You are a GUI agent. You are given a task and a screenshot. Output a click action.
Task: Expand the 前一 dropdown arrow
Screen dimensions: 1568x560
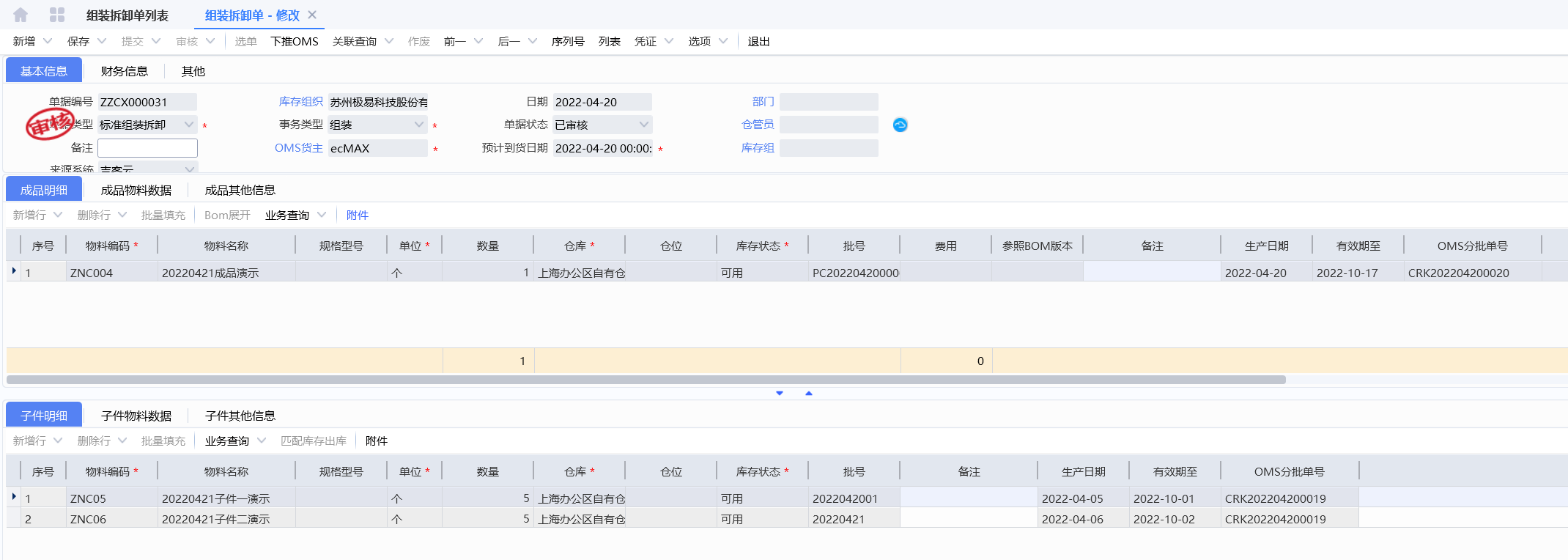point(478,41)
